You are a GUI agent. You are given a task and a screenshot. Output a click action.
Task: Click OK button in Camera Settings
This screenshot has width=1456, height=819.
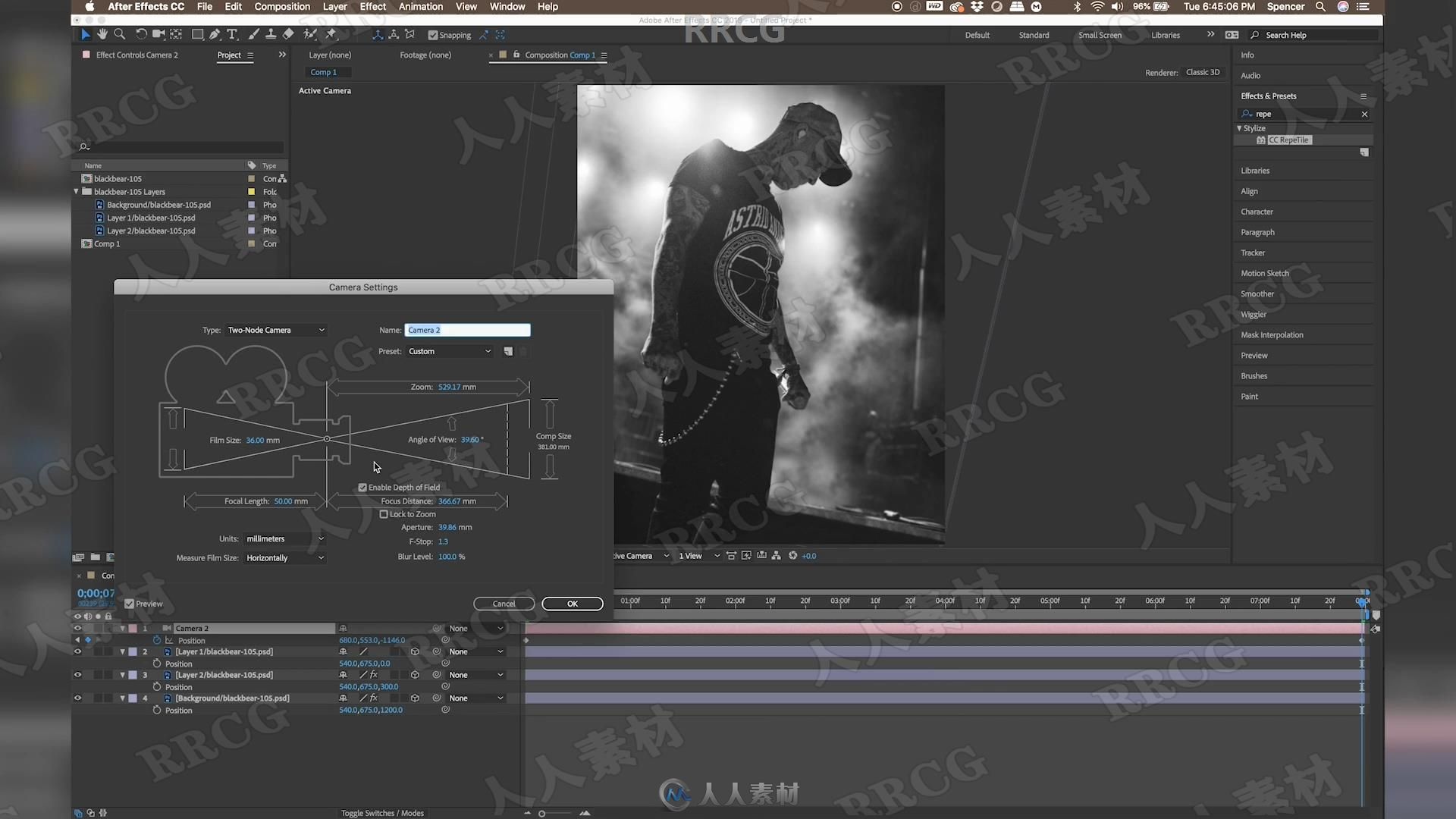coord(571,603)
